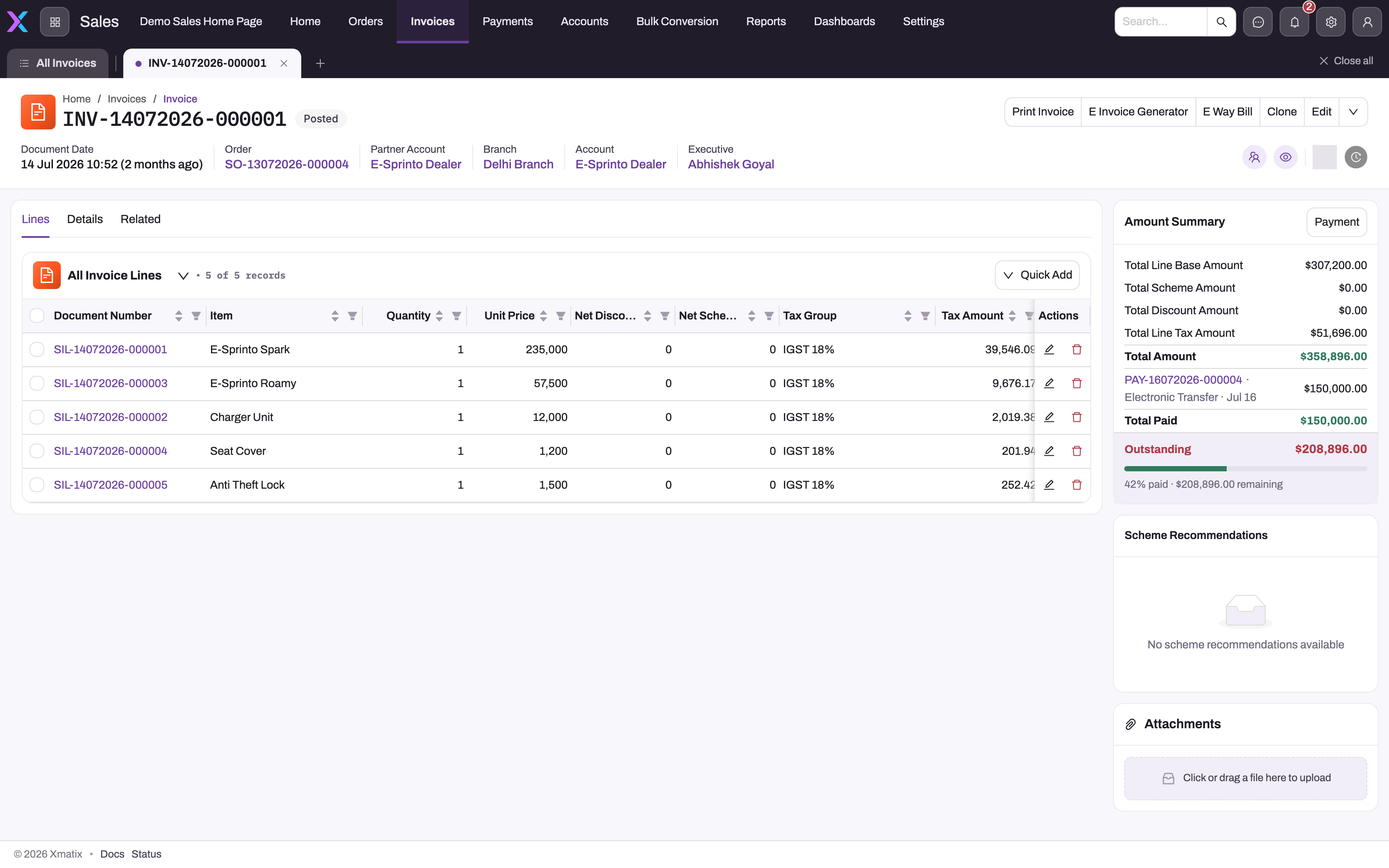This screenshot has width=1389, height=868.
Task: Open the chat messages icon
Action: click(1258, 22)
